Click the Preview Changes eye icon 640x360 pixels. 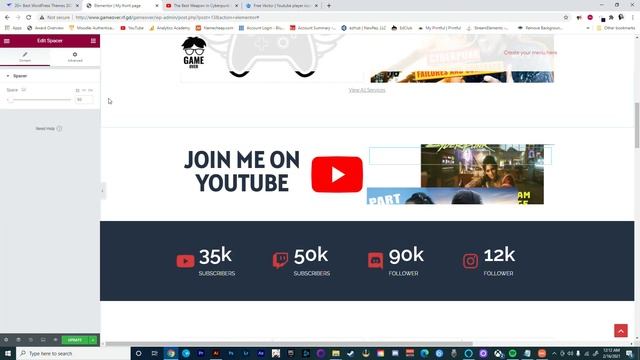click(x=56, y=340)
